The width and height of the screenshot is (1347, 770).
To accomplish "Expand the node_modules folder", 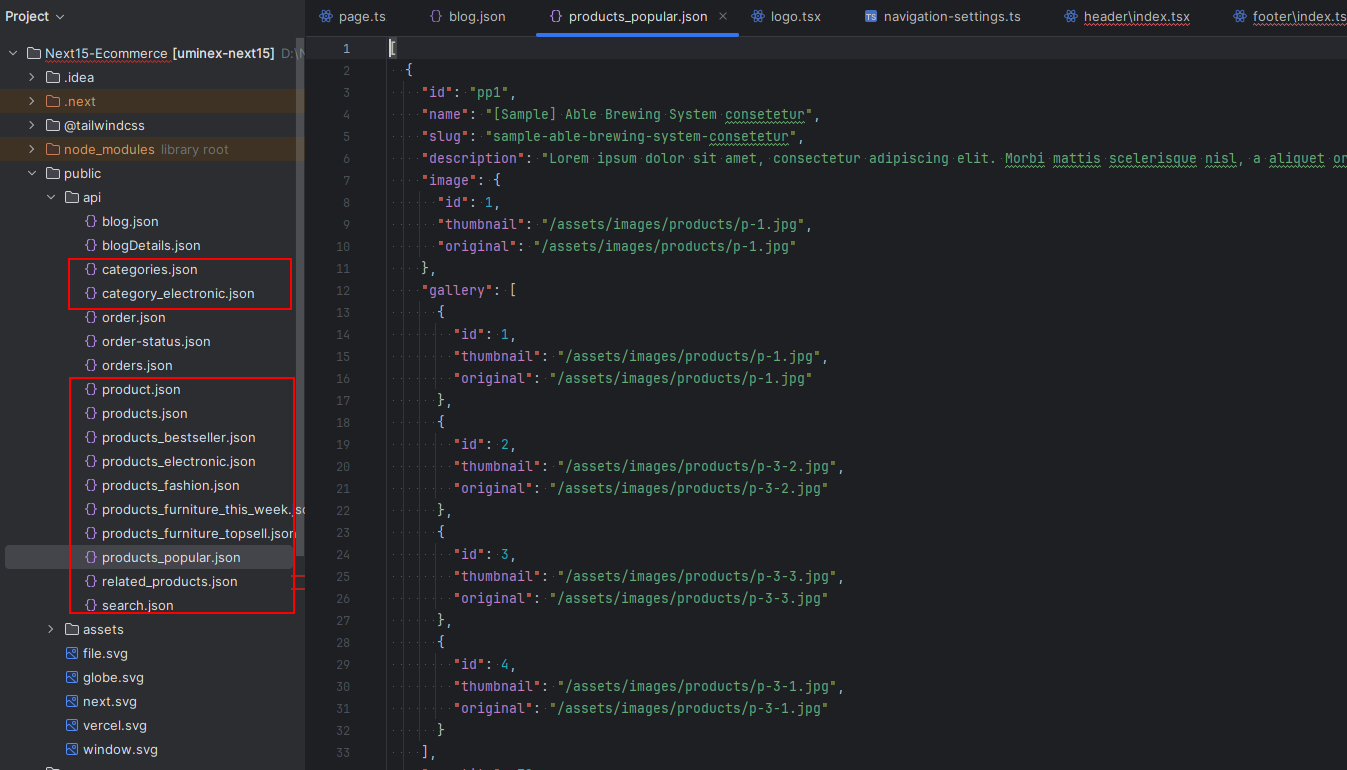I will click(32, 149).
